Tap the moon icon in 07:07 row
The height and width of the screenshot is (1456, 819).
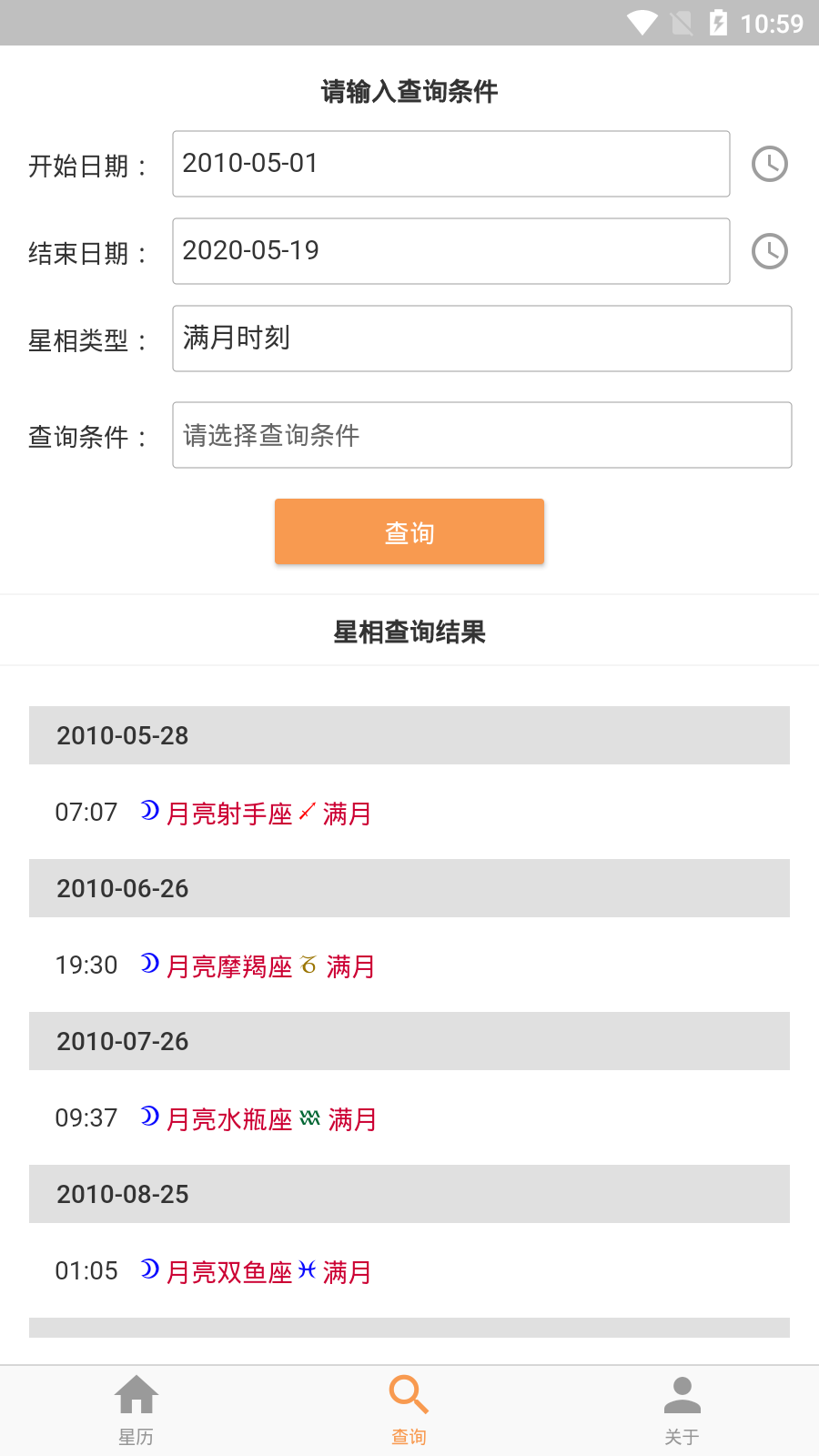click(x=150, y=810)
